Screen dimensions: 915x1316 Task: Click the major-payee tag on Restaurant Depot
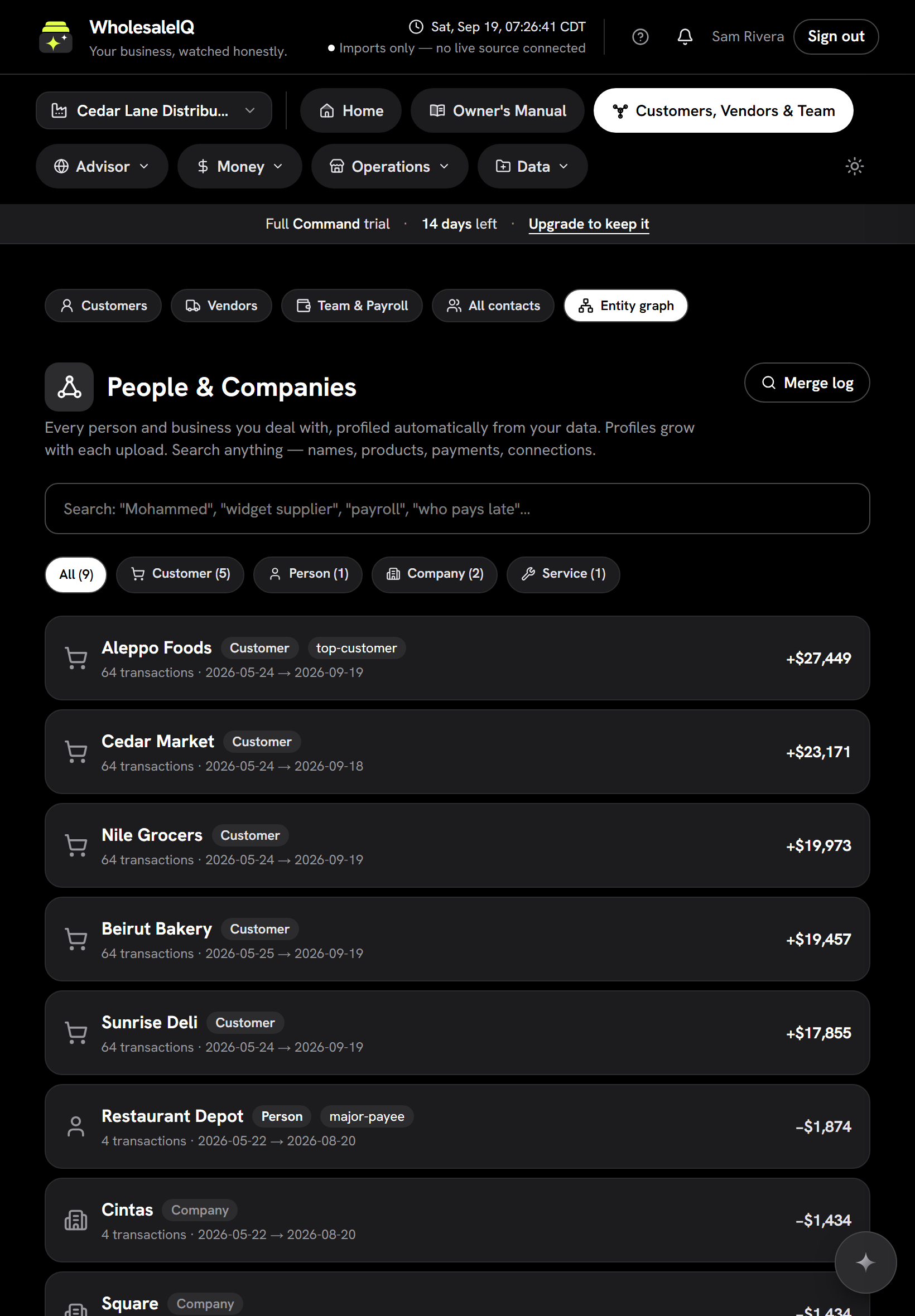tap(367, 1116)
